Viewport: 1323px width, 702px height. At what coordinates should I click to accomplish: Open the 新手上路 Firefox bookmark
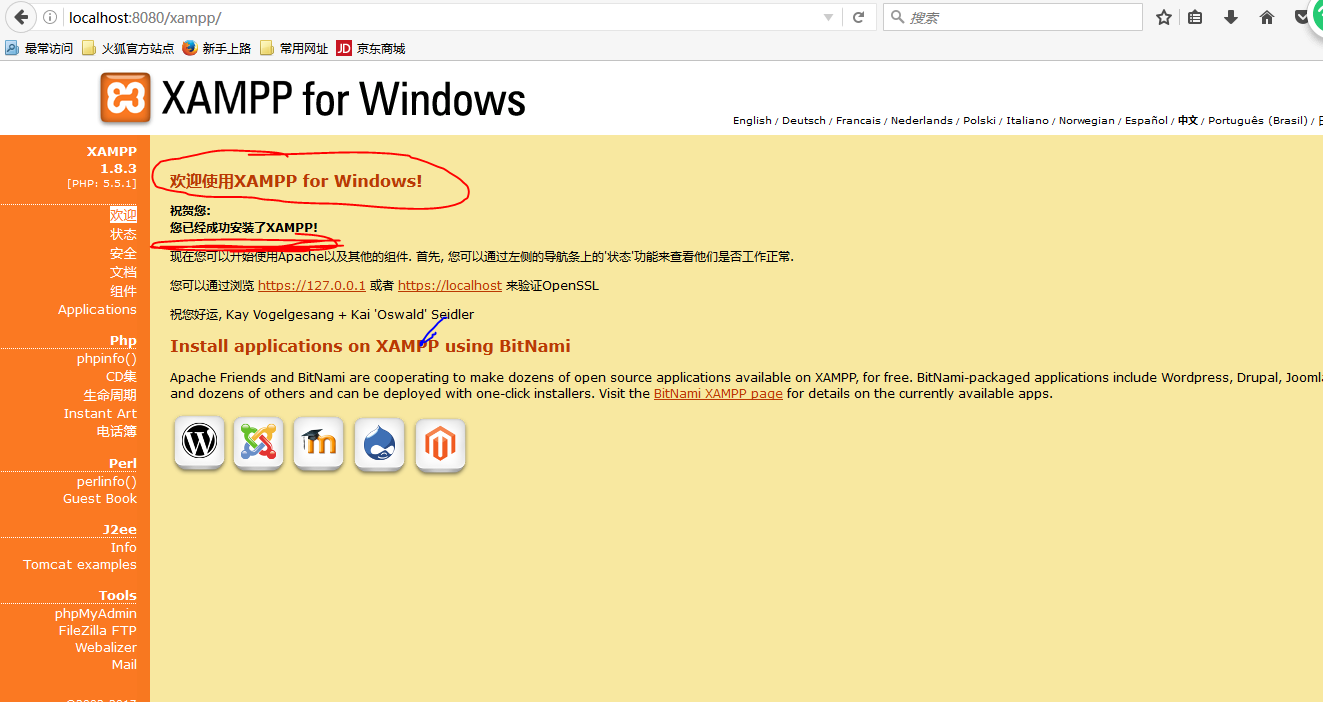click(x=216, y=48)
